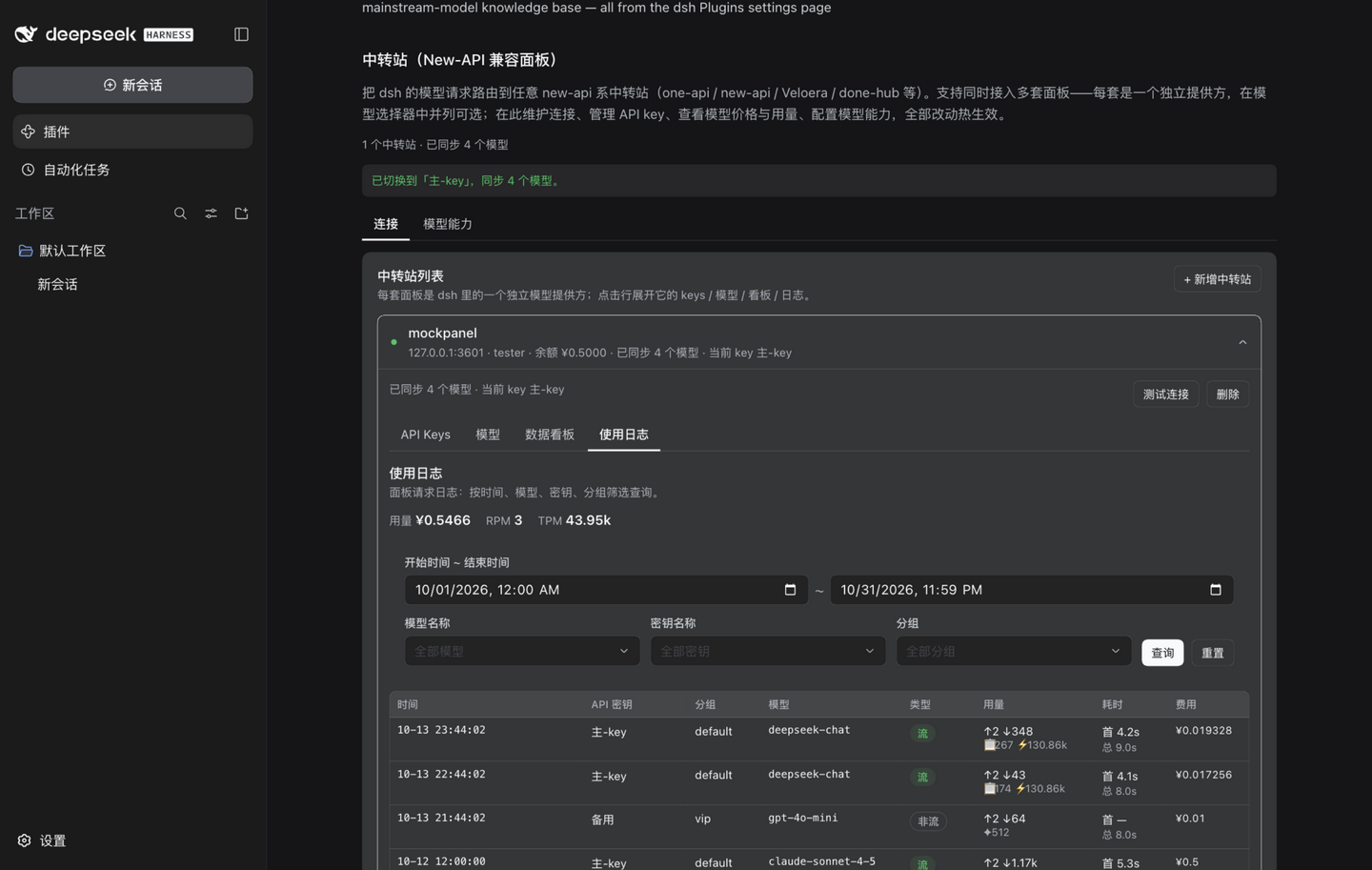Image resolution: width=1372 pixels, height=870 pixels.
Task: Click the mockpanel relay name
Action: click(x=442, y=333)
